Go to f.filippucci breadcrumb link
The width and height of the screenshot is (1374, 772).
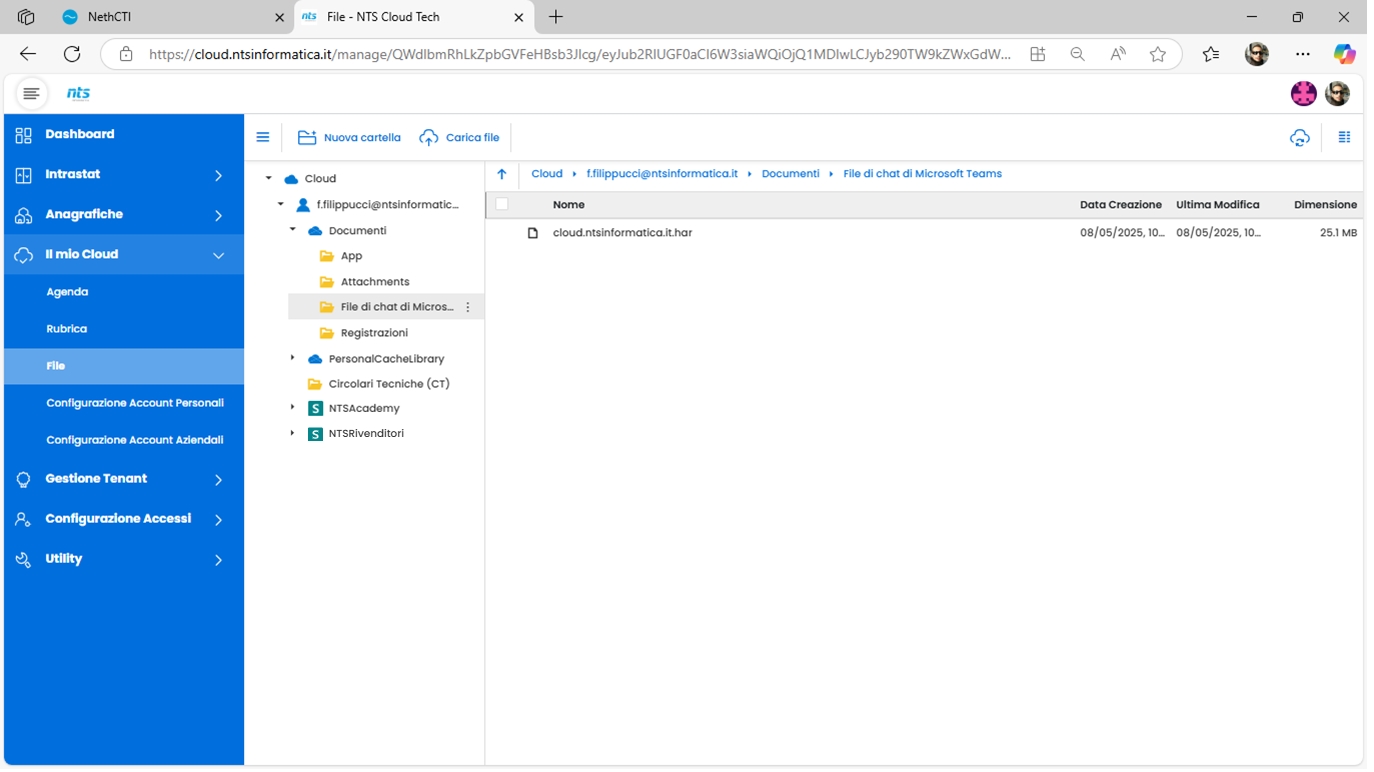tap(662, 174)
